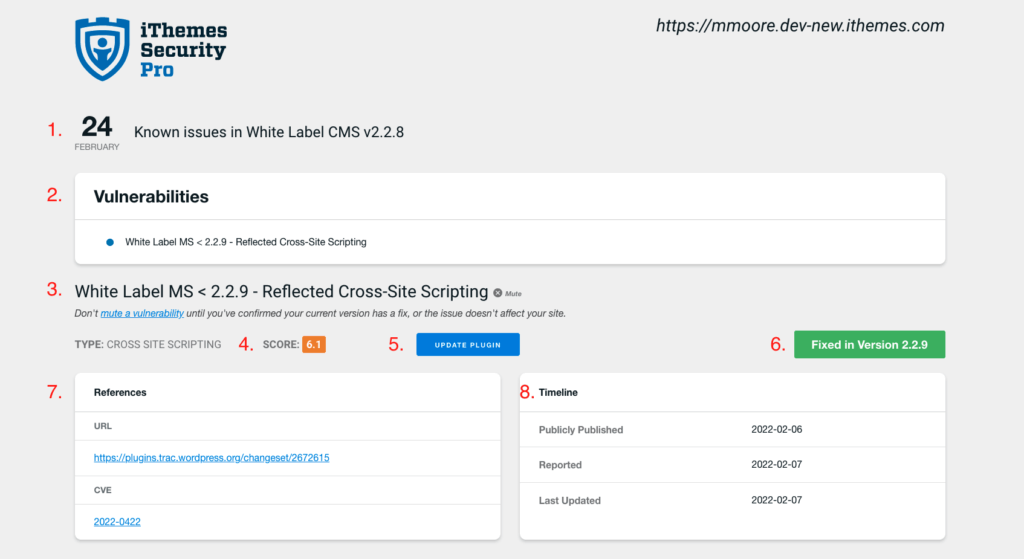Open the 'mute a vulnerability' link

tap(142, 313)
